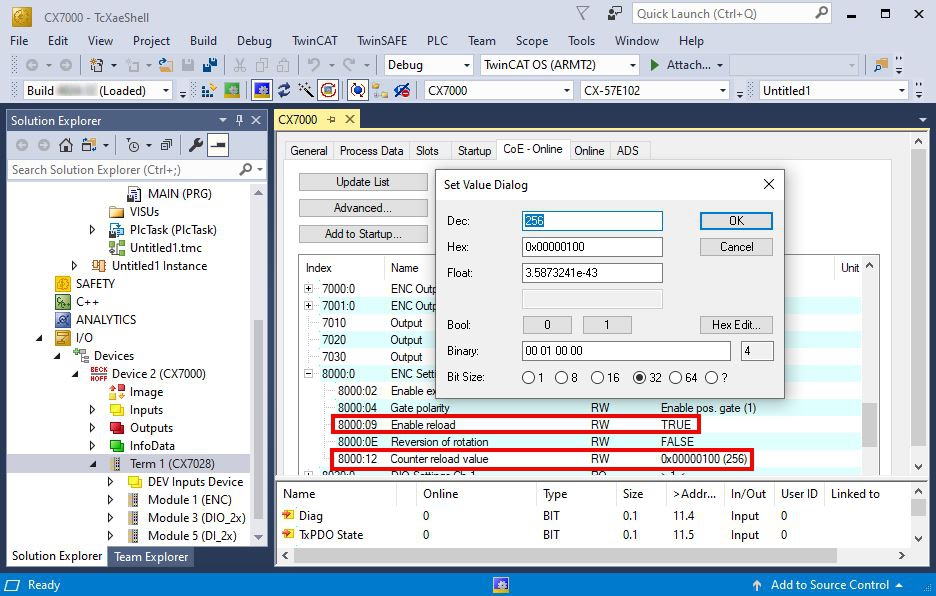Click the Bool 0 button
This screenshot has height=596, width=936.
pos(547,325)
